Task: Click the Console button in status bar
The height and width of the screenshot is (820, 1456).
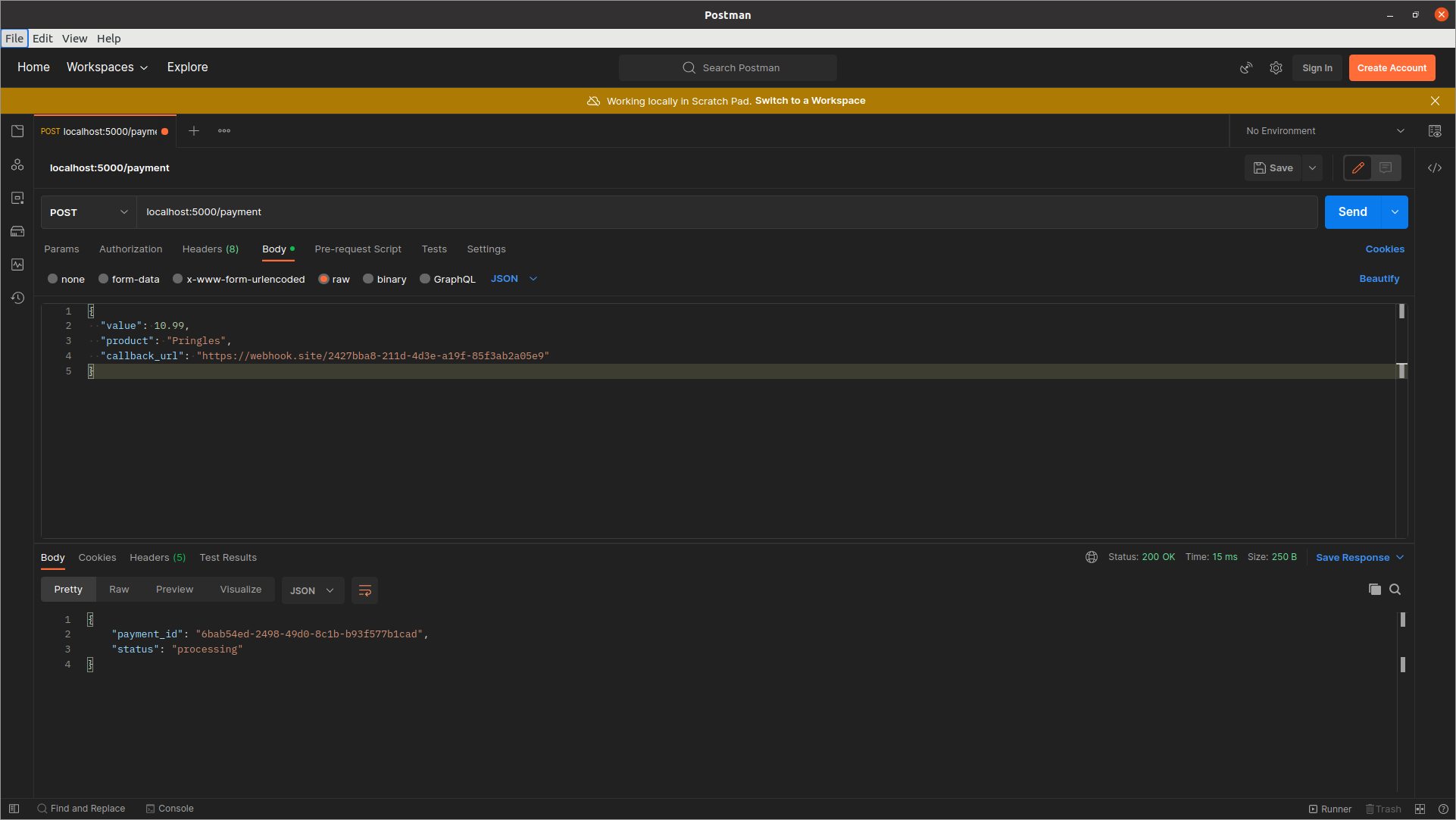Action: tap(171, 808)
